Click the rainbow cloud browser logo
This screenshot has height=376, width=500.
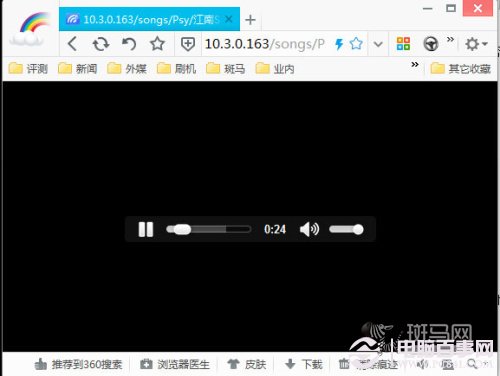31,29
